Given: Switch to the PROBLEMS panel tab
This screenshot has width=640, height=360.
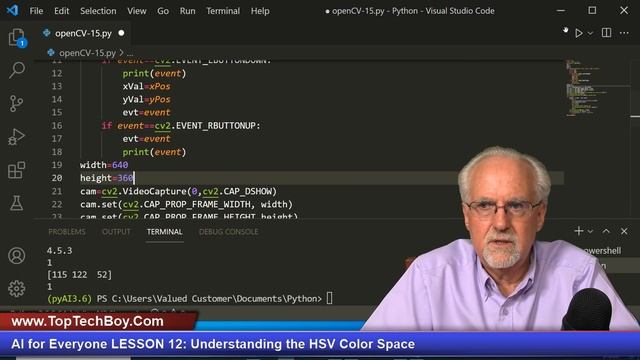Looking at the screenshot, I should coord(67,232).
